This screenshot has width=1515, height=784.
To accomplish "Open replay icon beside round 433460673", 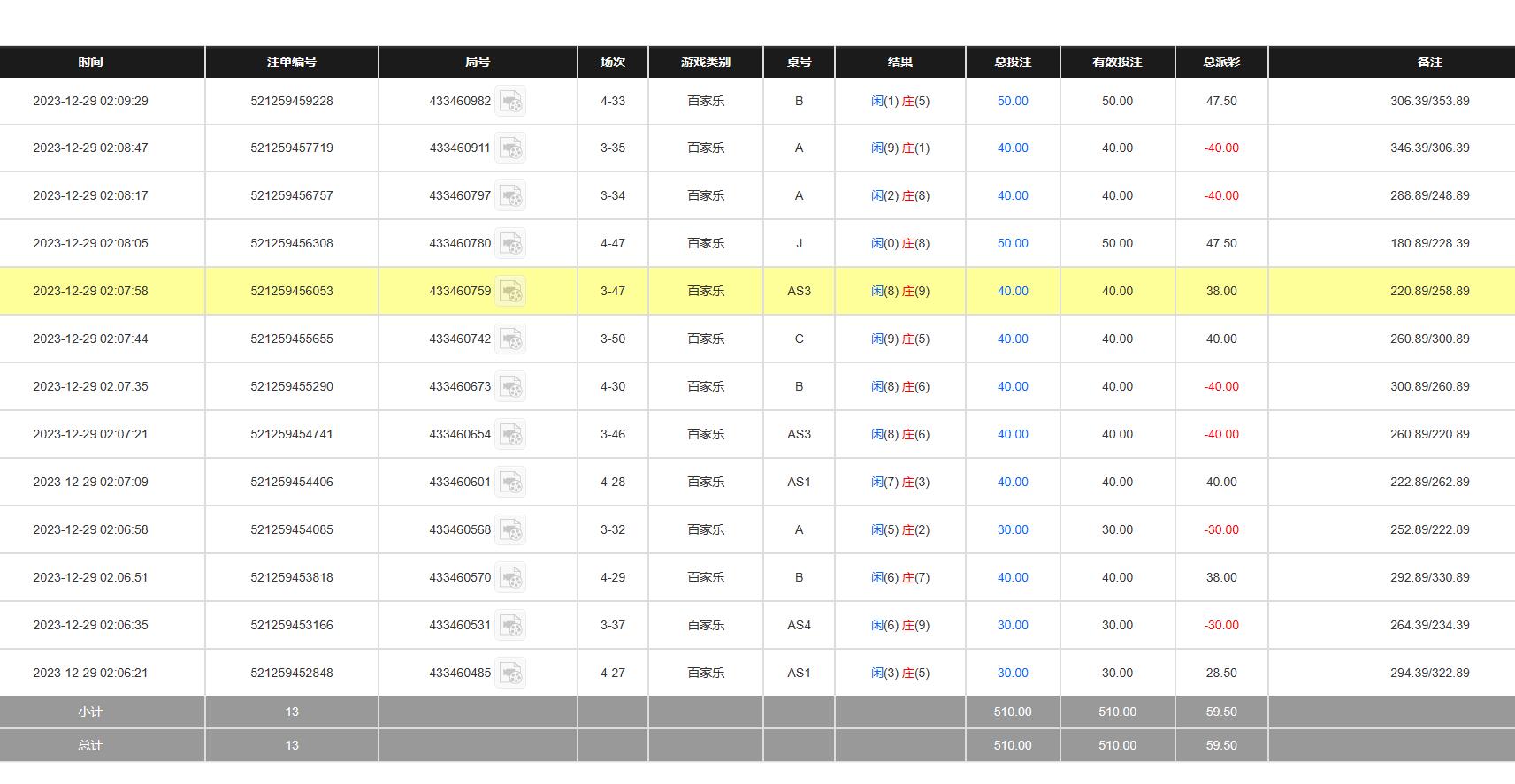I will [x=510, y=387].
